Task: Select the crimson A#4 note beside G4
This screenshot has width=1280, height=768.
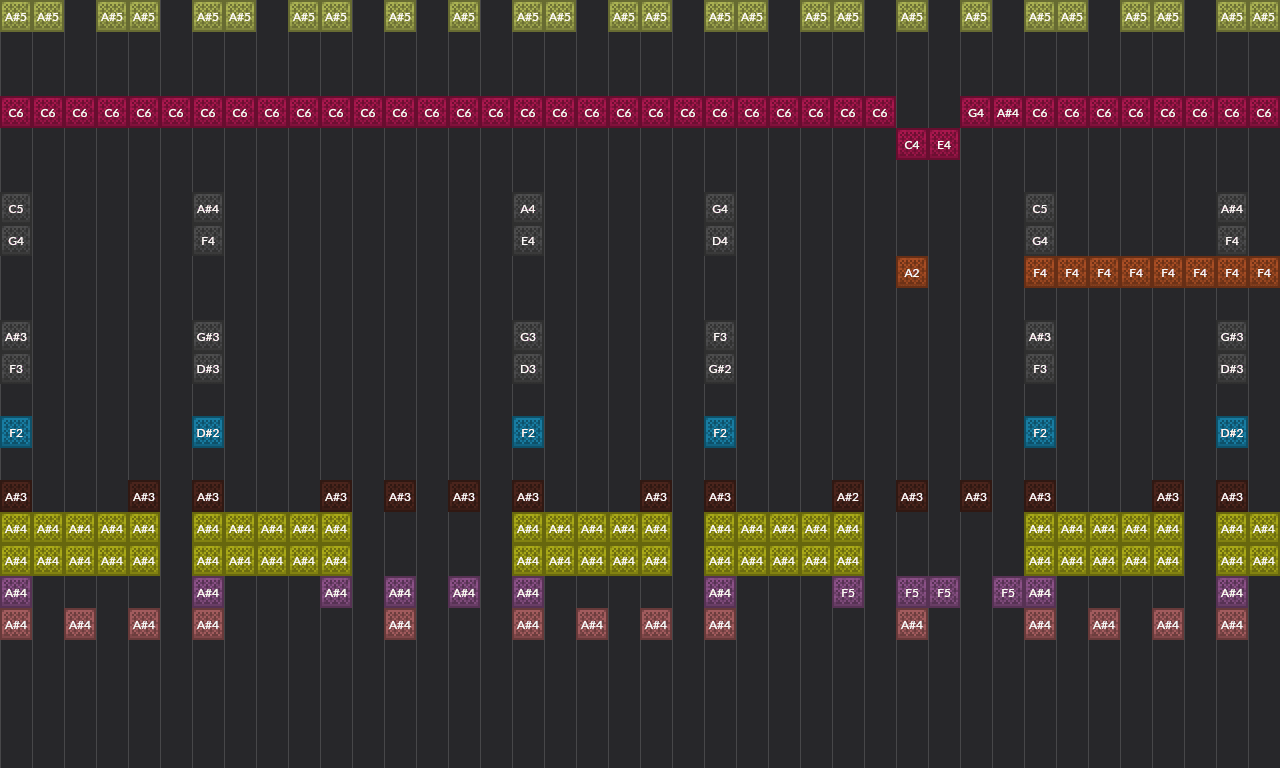Action: tap(1007, 112)
